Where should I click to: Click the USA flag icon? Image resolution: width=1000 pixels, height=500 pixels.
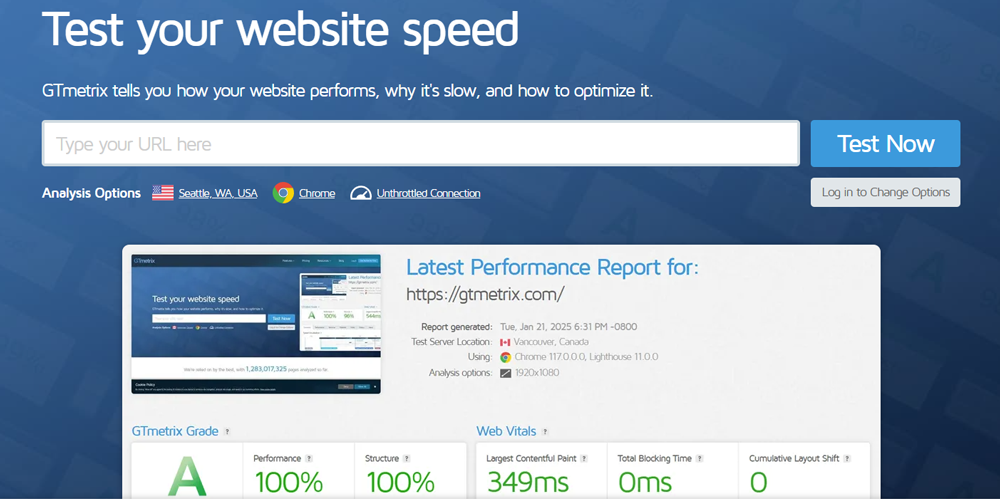pos(163,193)
